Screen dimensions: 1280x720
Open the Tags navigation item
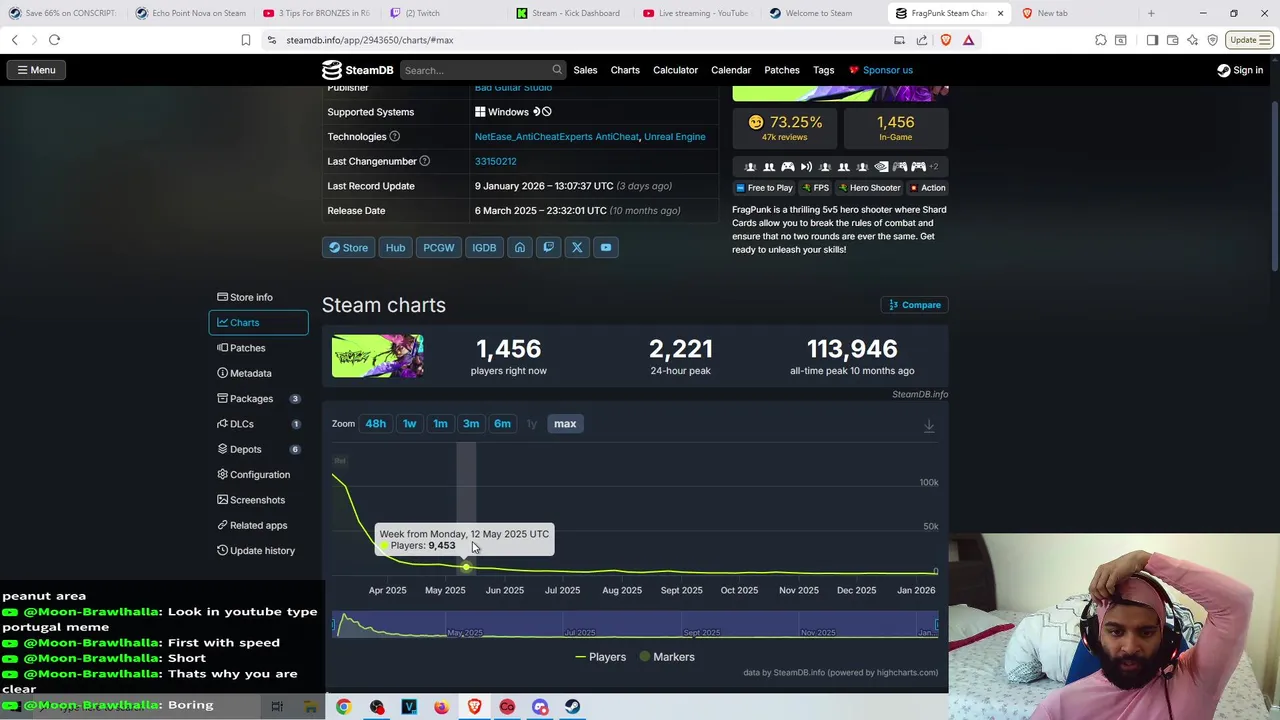(824, 70)
